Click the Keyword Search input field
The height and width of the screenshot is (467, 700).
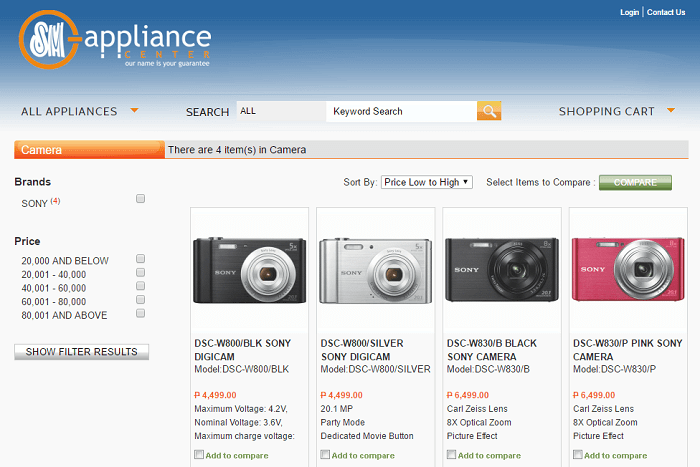click(400, 111)
